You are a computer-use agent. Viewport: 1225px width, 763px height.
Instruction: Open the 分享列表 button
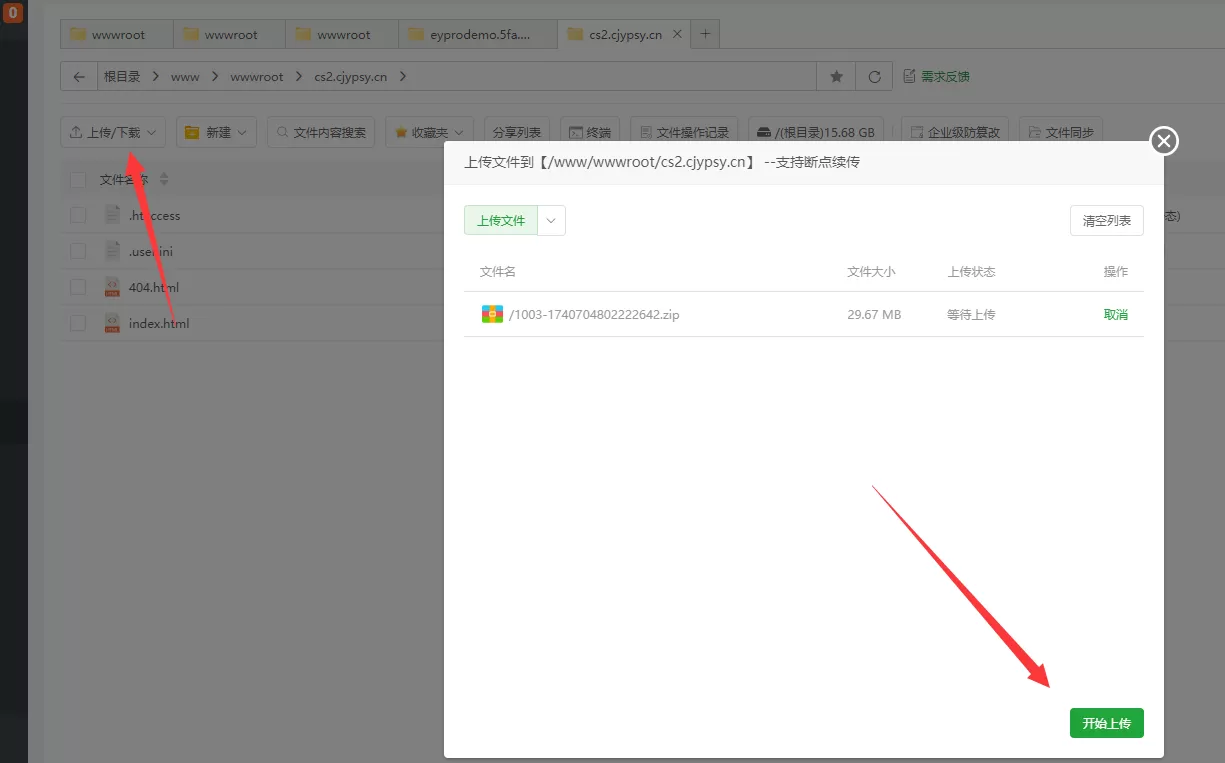(x=517, y=132)
